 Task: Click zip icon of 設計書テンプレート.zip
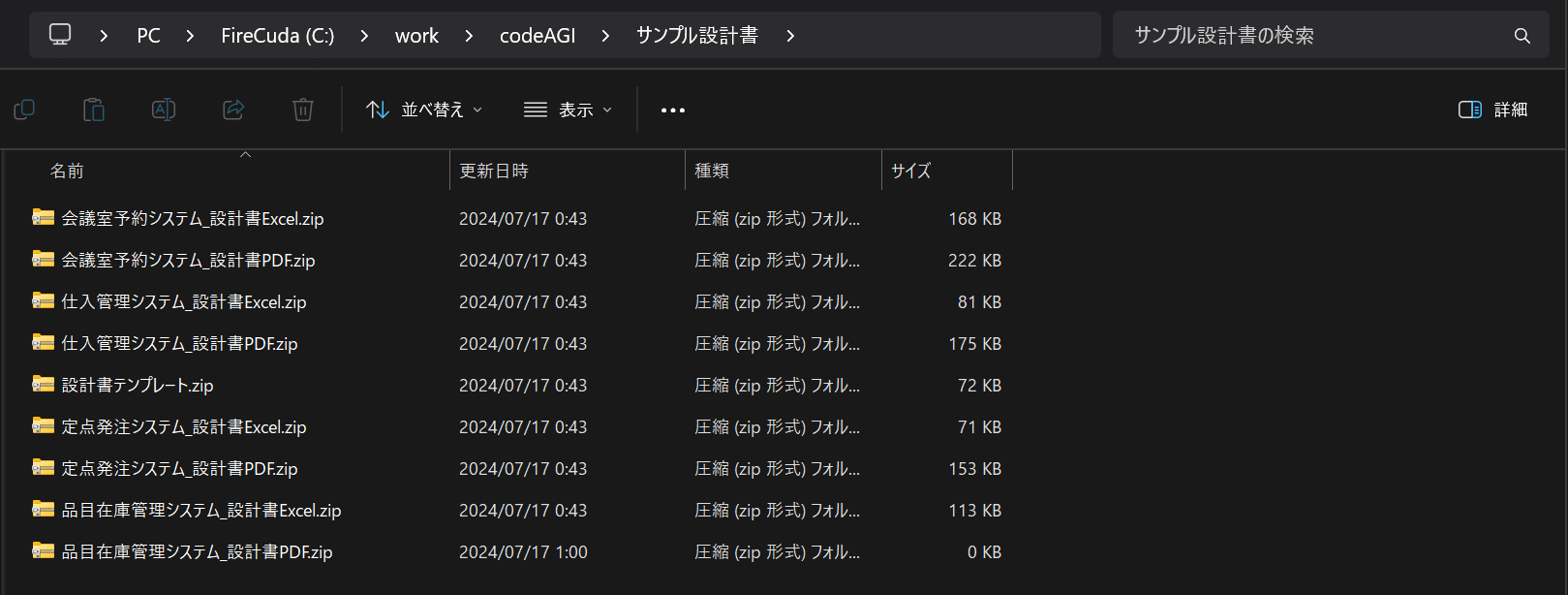coord(43,384)
